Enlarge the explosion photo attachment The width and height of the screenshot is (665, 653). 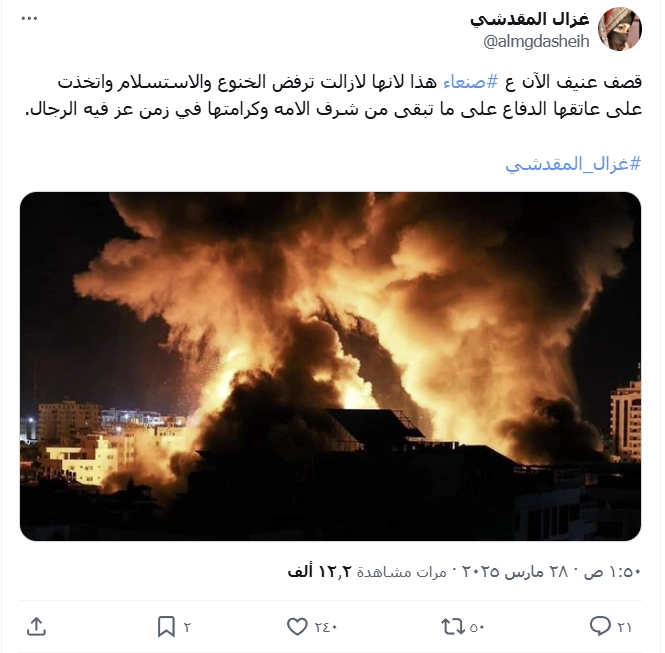(x=330, y=366)
